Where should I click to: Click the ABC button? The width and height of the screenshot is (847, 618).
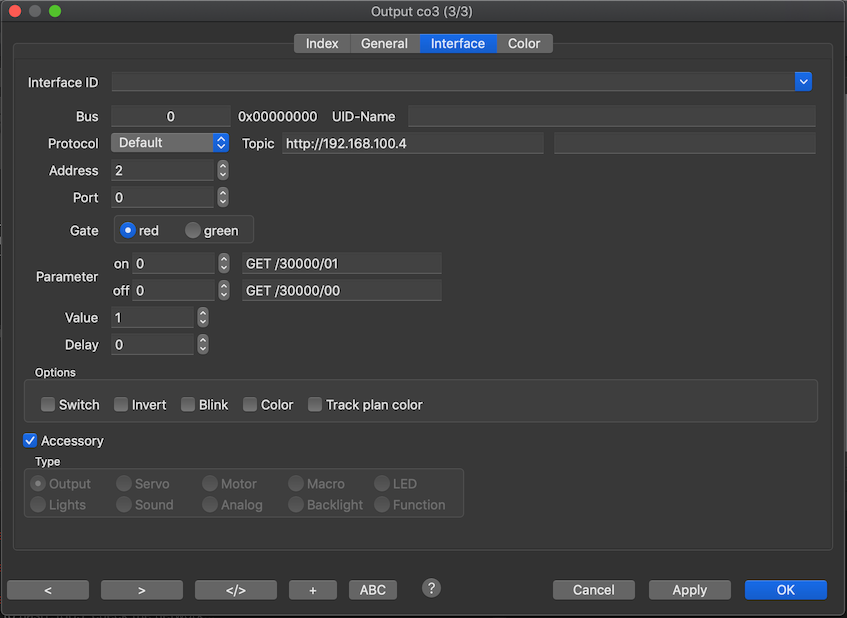372,590
